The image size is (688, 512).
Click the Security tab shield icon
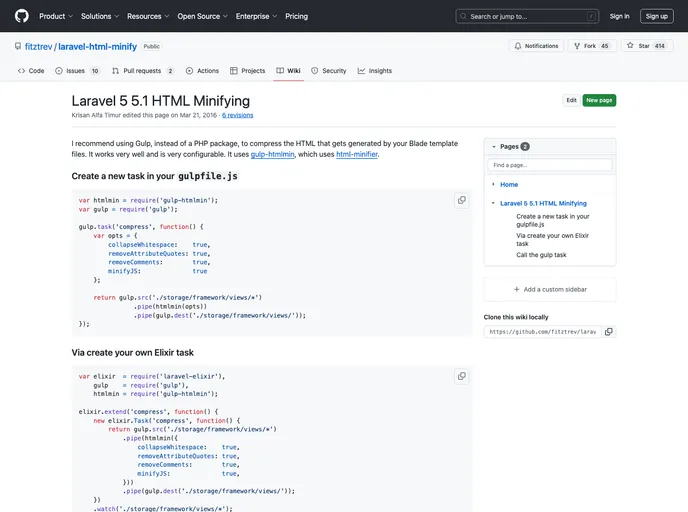[x=315, y=71]
